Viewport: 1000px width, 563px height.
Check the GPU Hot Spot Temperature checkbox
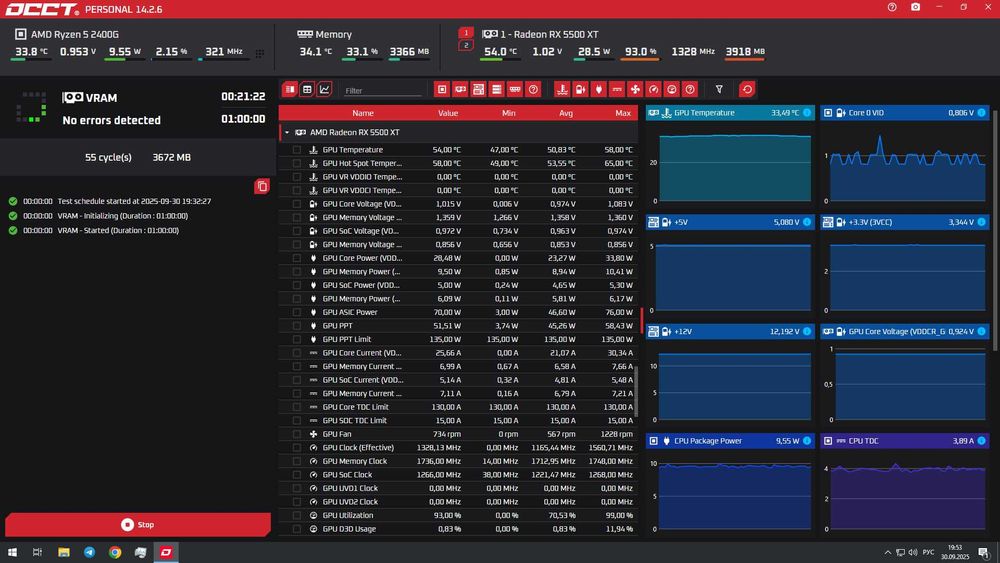click(x=297, y=163)
